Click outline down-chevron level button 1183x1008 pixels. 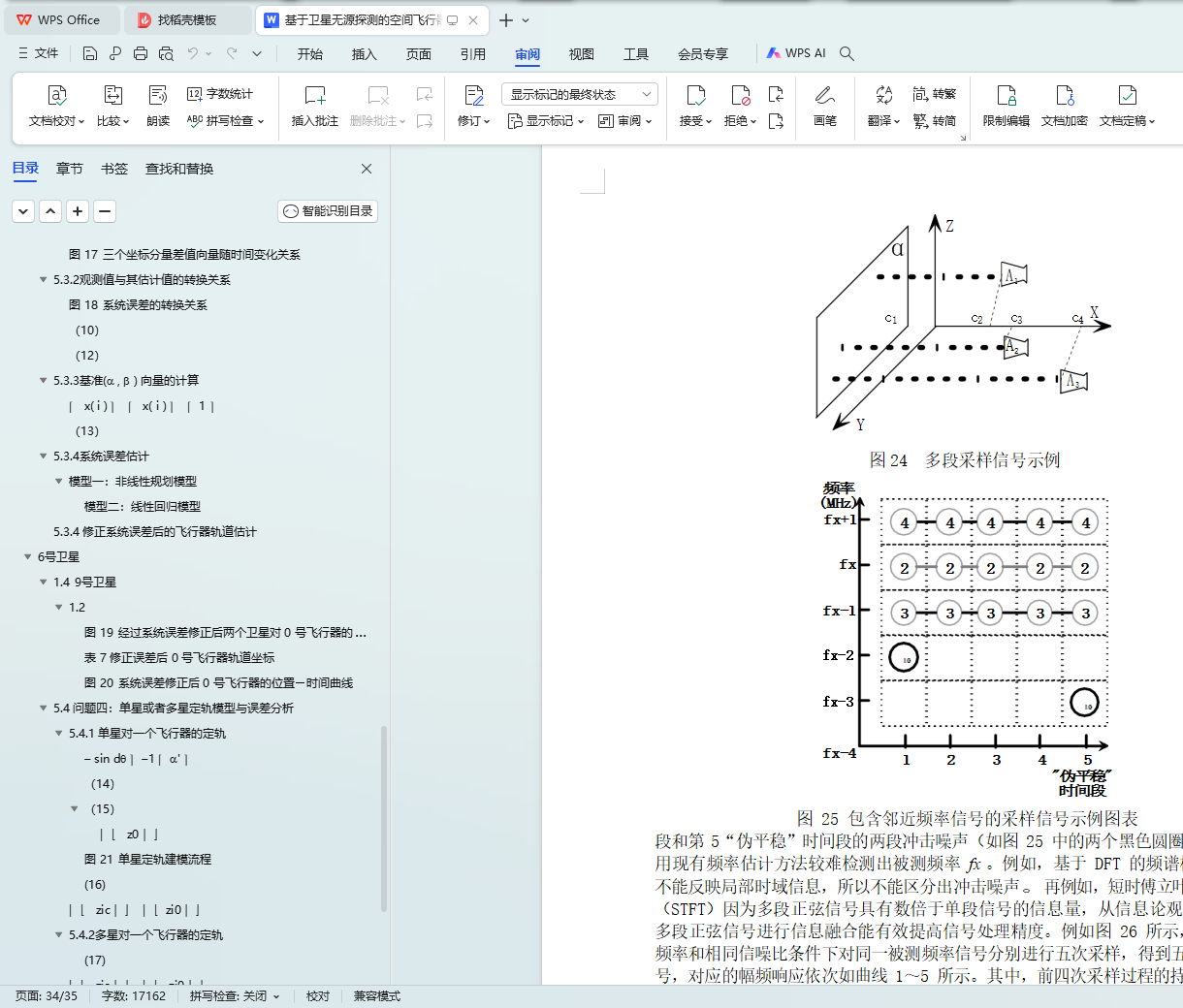pyautogui.click(x=23, y=211)
